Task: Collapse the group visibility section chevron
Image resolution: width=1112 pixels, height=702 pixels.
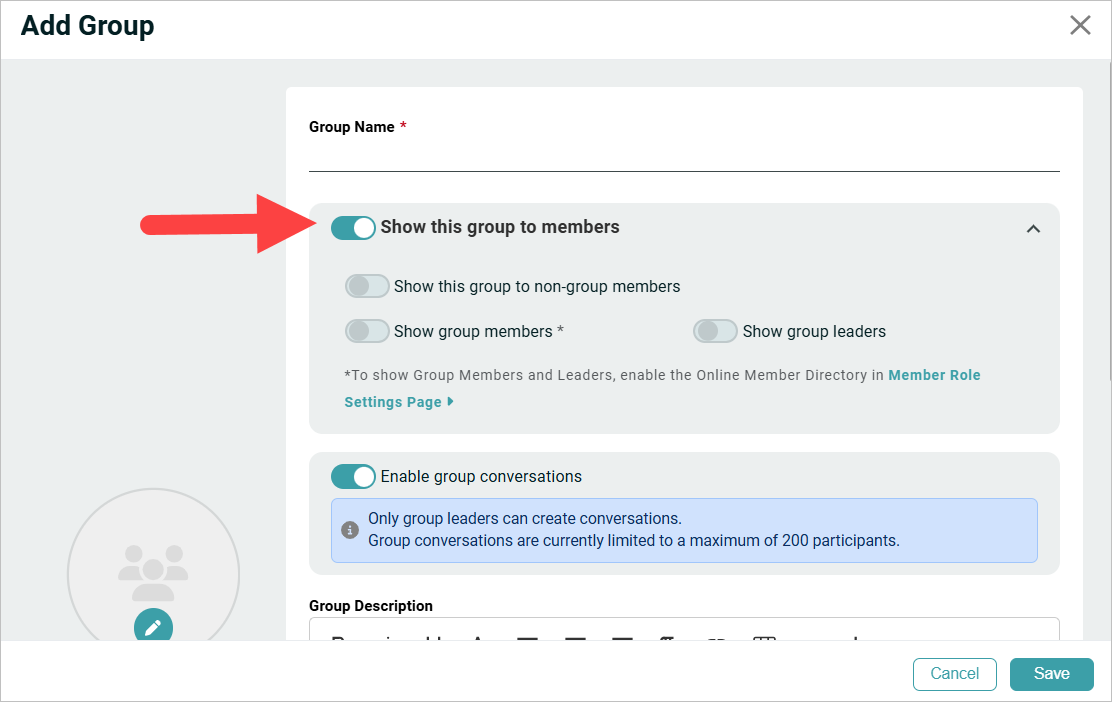Action: (x=1033, y=228)
